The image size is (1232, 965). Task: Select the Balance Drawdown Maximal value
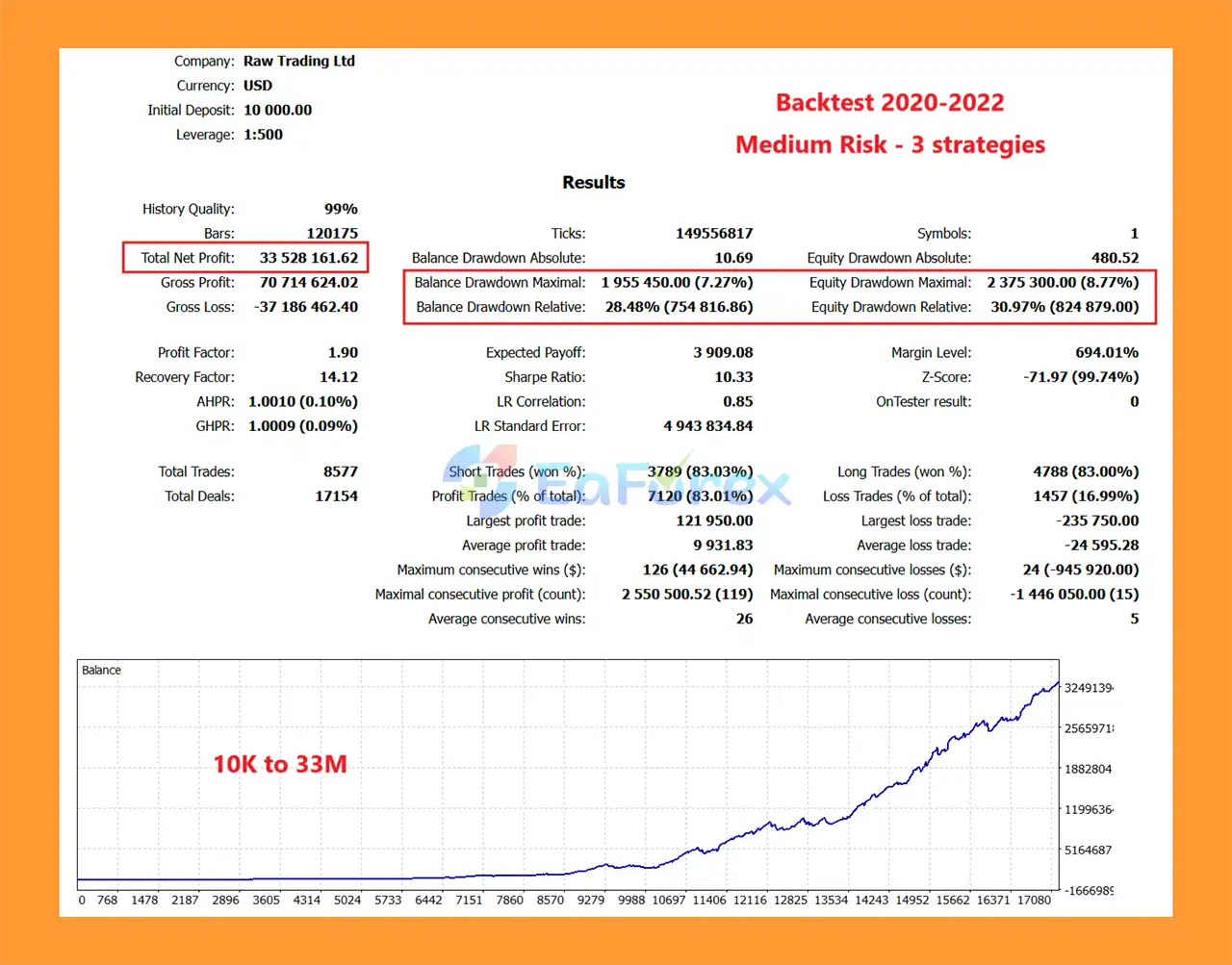pos(677,283)
